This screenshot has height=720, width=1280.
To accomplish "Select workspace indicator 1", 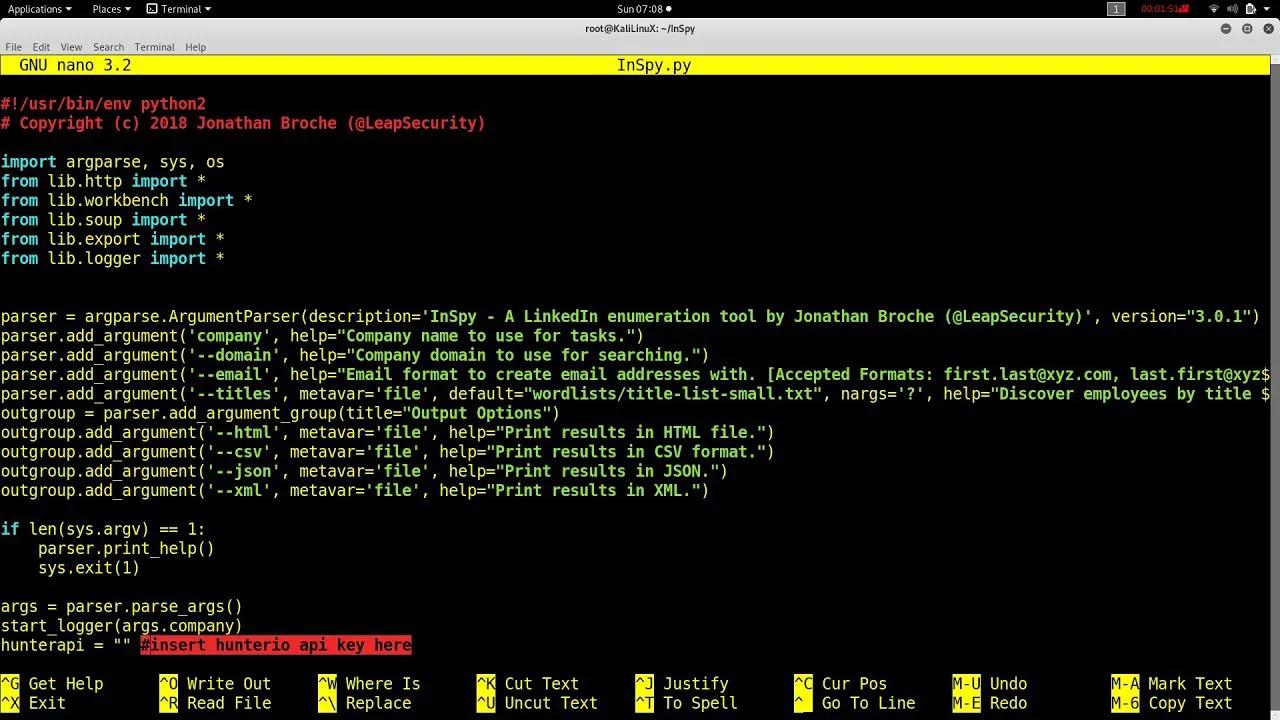I will pyautogui.click(x=1116, y=9).
